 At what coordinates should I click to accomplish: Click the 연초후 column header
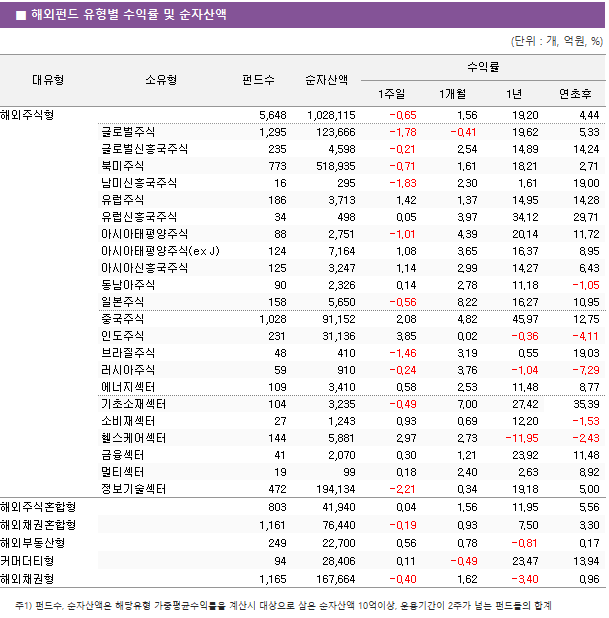(x=575, y=94)
